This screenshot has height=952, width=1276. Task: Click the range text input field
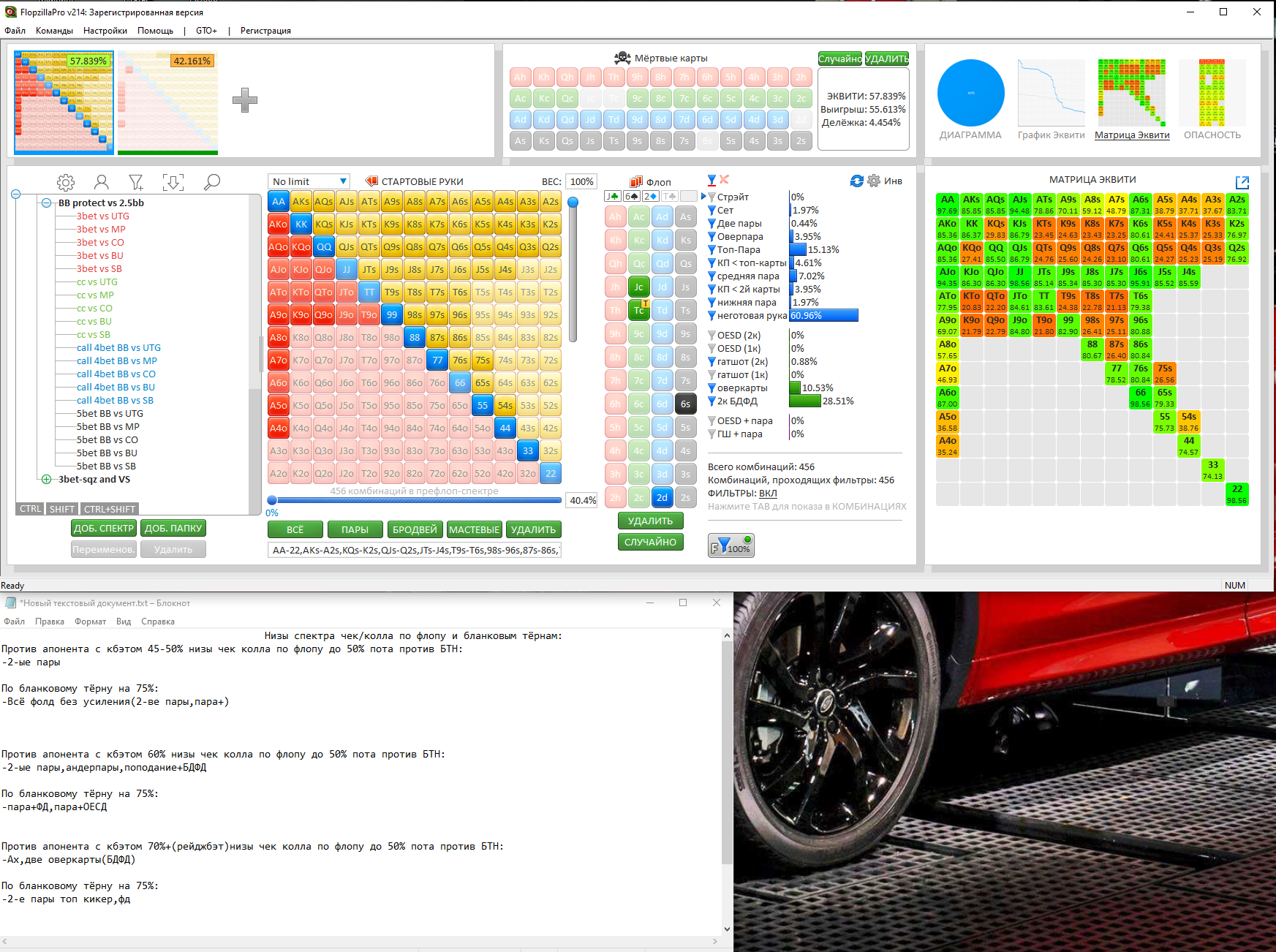(415, 550)
